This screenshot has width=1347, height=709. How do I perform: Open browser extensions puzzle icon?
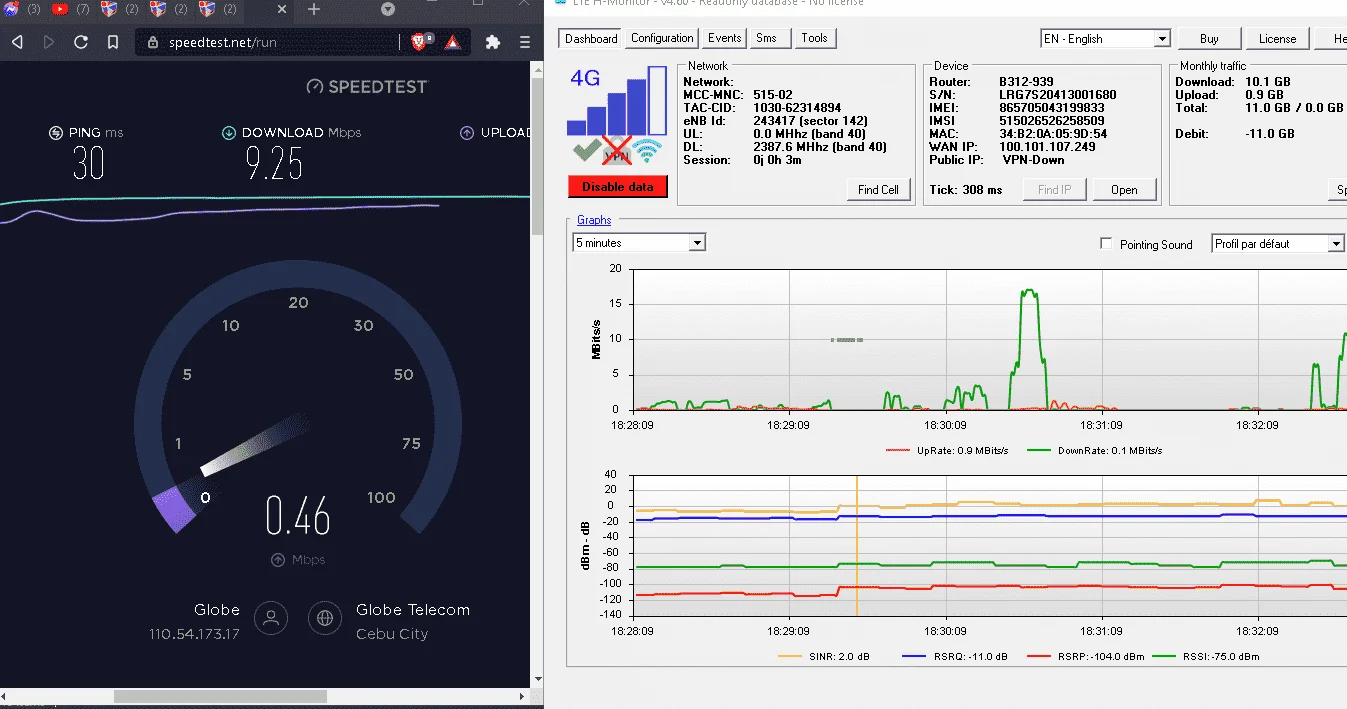pos(492,42)
